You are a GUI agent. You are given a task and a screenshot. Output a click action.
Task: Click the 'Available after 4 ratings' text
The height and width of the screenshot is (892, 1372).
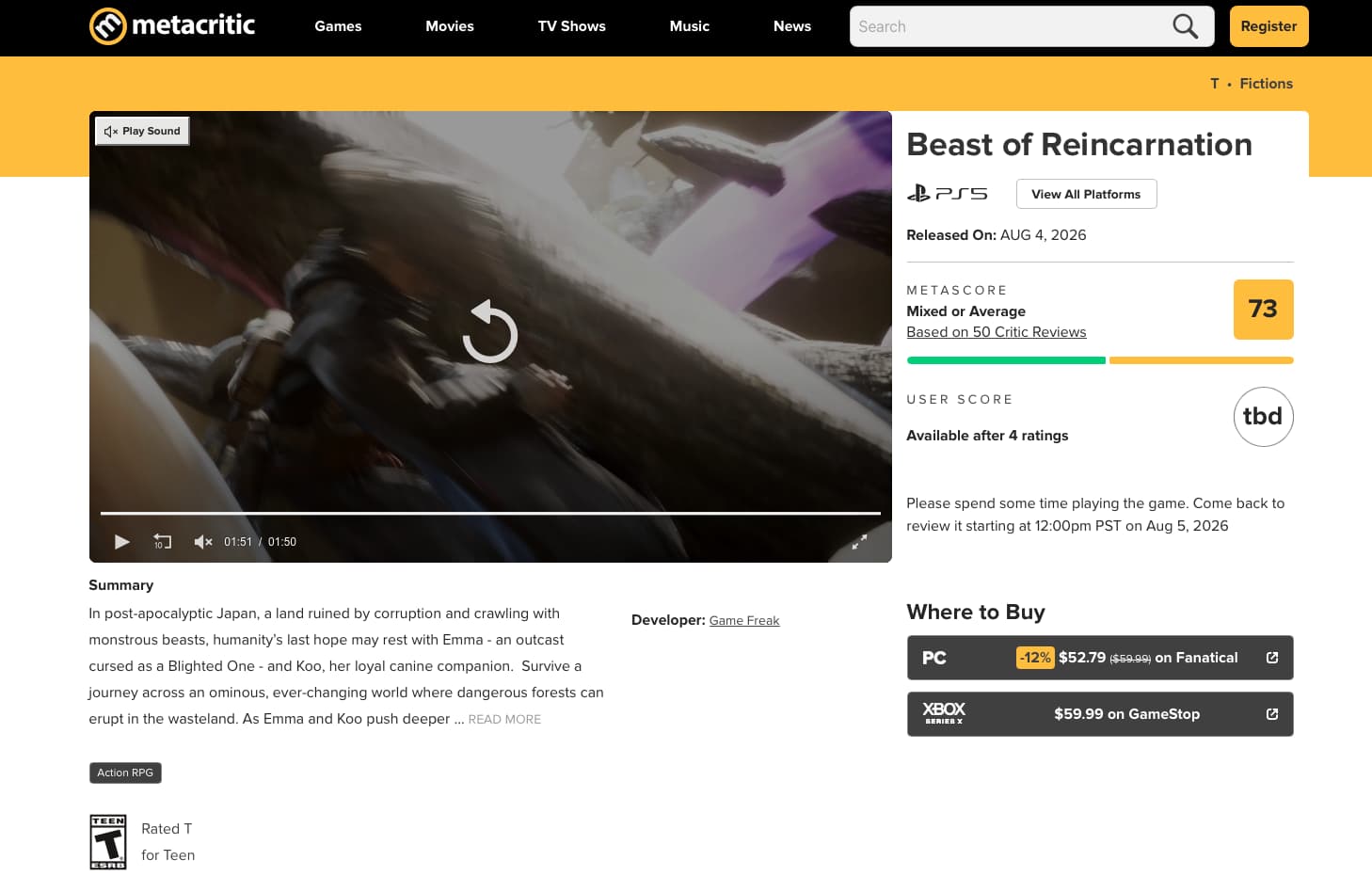click(987, 436)
